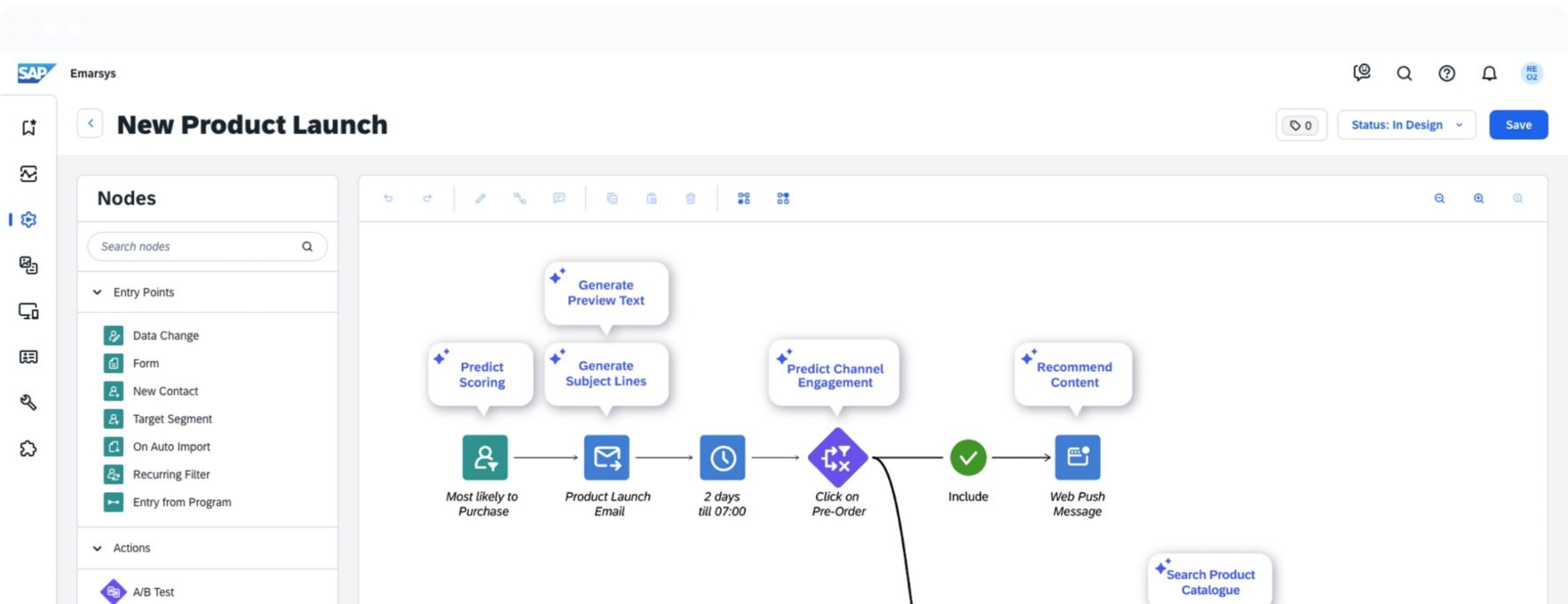Open the help question mark icon

(x=1446, y=74)
